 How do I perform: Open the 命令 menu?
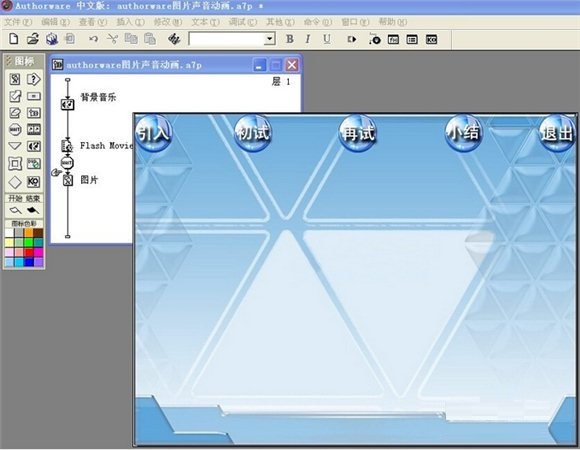(318, 22)
